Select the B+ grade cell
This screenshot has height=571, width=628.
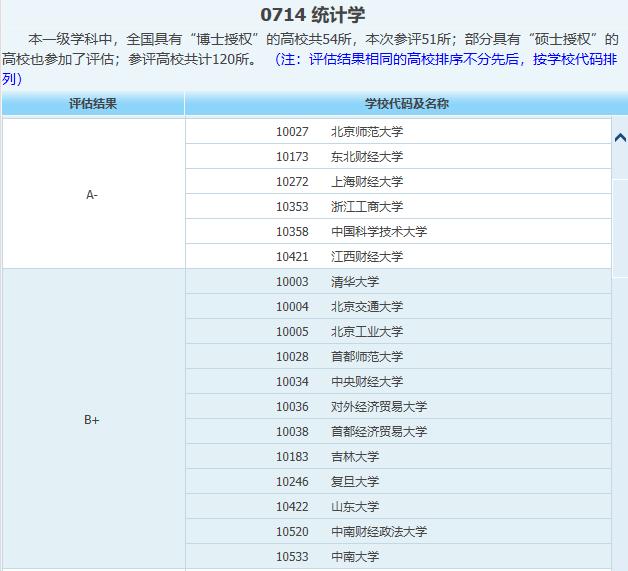[93, 419]
